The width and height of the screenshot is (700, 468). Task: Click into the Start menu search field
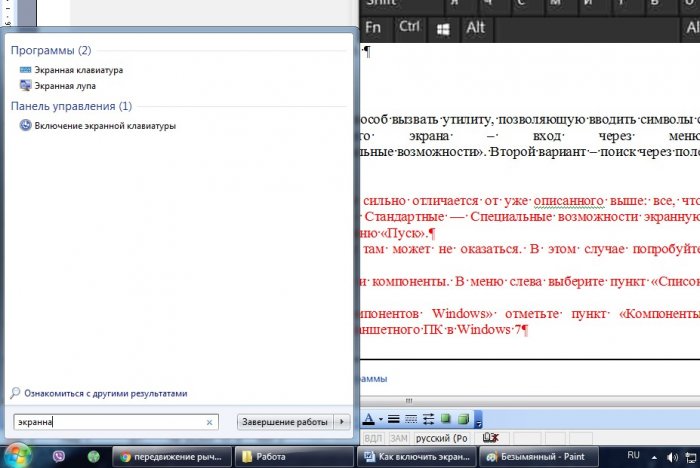(110, 422)
